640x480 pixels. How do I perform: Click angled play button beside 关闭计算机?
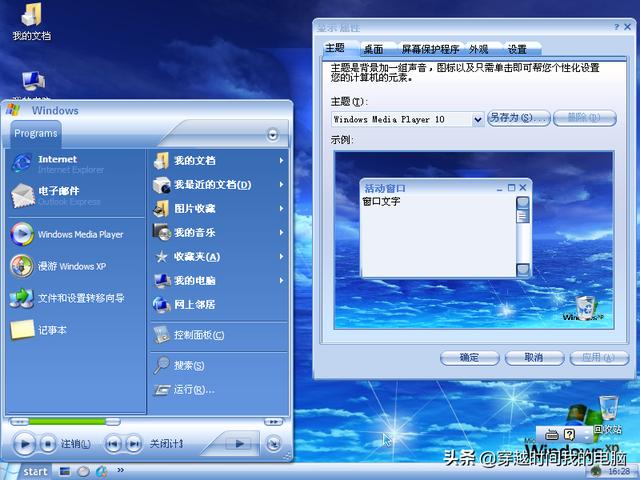[239, 443]
